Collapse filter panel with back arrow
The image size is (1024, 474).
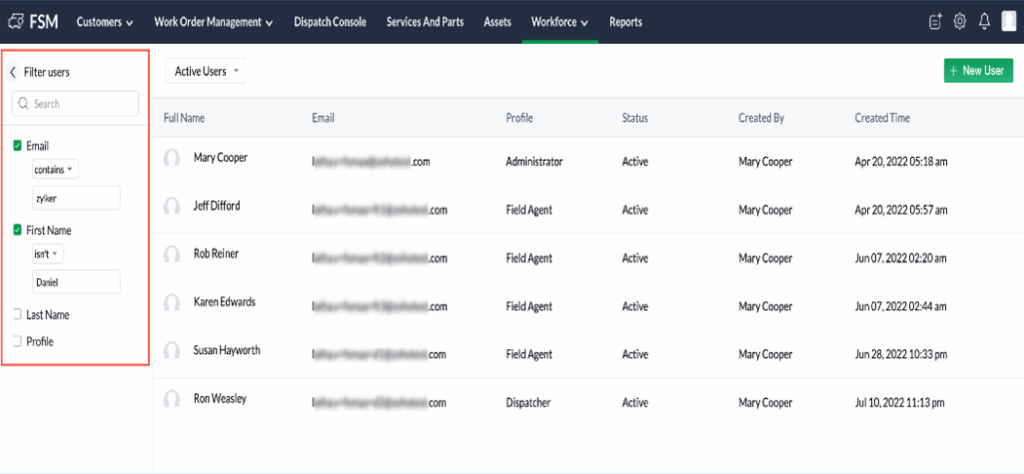pos(13,72)
